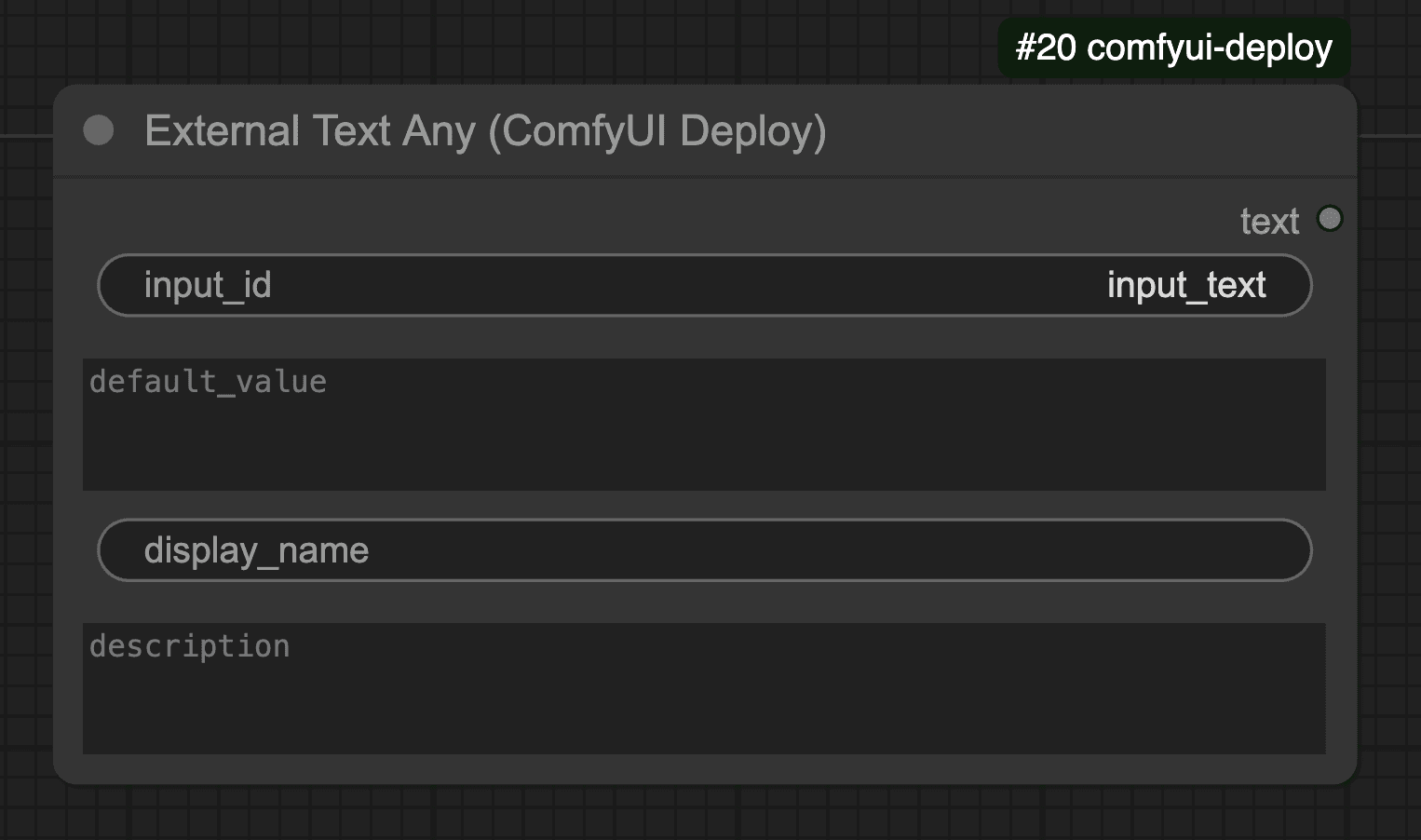This screenshot has height=840, width=1421.
Task: Click the input_text value in the input_id row
Action: tap(1186, 285)
